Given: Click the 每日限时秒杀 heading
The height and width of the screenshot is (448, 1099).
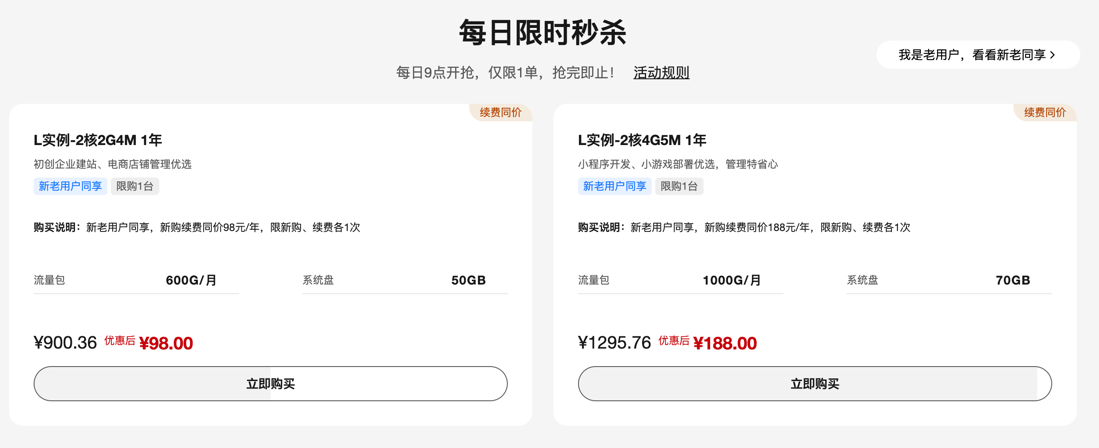Looking at the screenshot, I should (x=542, y=32).
